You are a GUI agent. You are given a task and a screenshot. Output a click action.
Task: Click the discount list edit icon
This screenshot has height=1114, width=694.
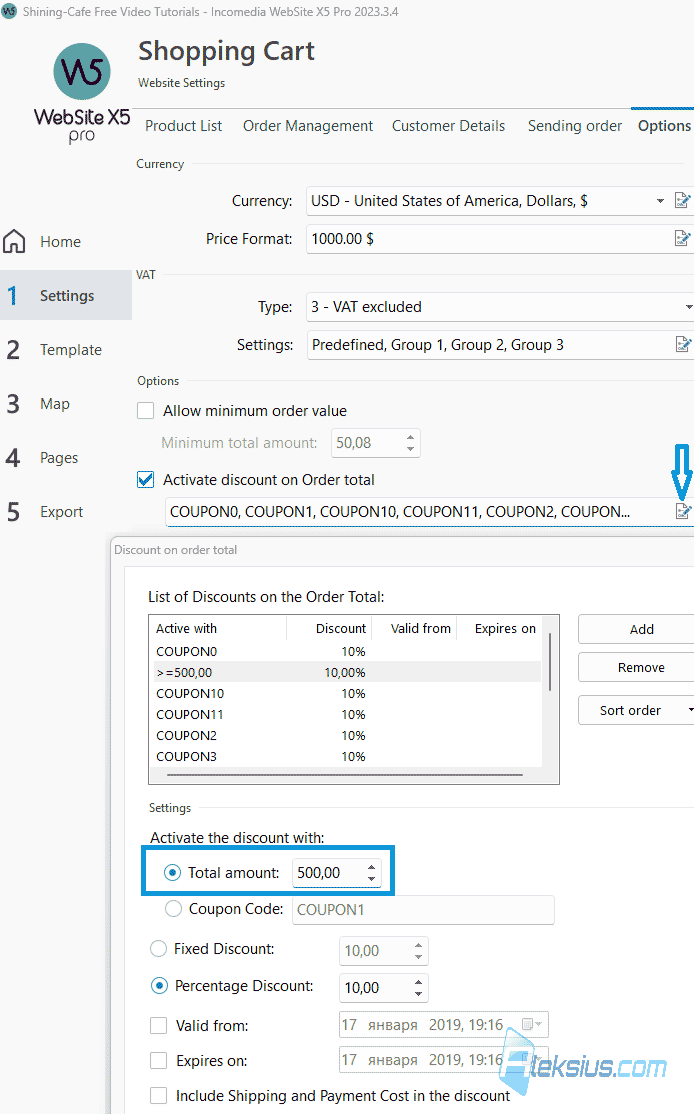pyautogui.click(x=683, y=511)
